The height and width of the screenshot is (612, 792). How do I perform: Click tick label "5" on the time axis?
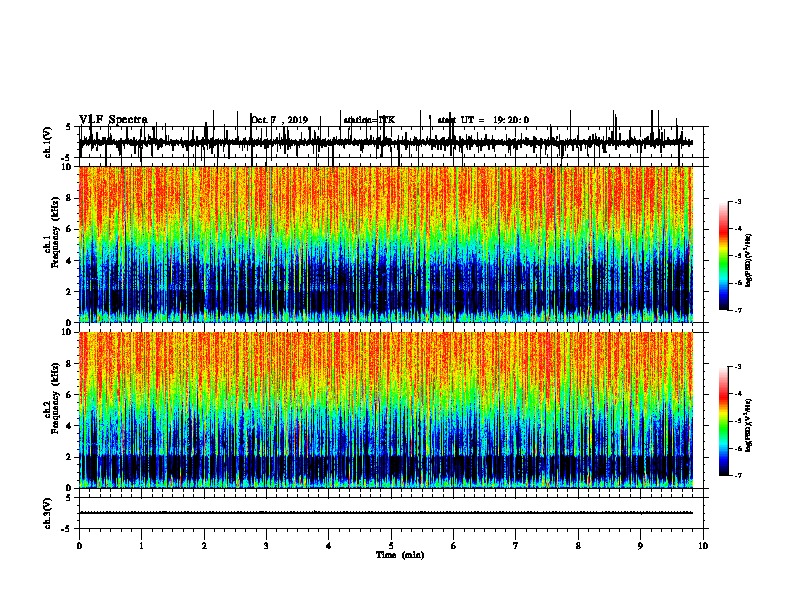391,546
